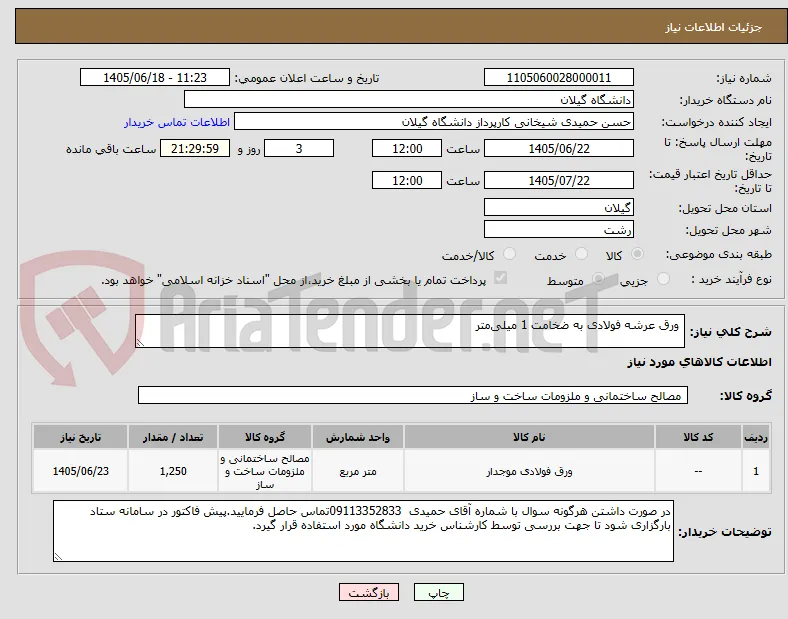Click the بازگشت back button
This screenshot has height=619, width=788.
point(369,592)
